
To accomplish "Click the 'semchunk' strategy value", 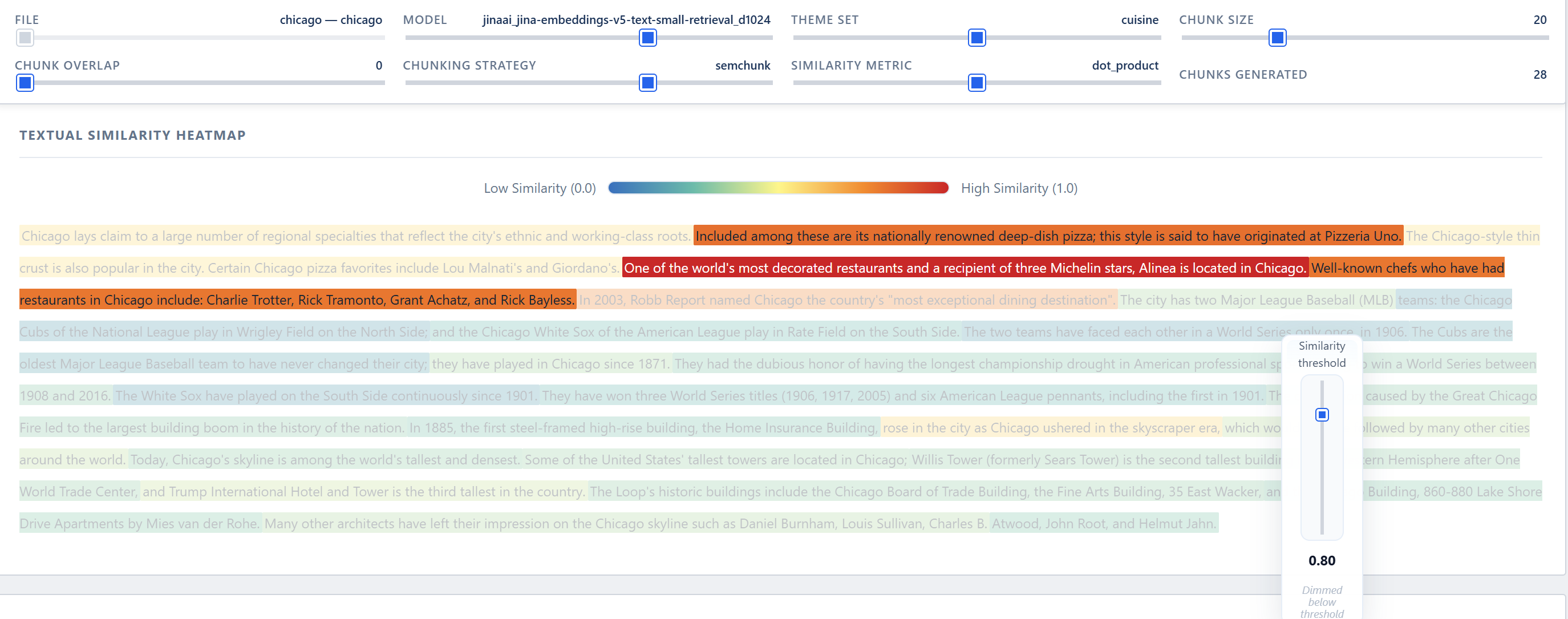I will tap(742, 65).
